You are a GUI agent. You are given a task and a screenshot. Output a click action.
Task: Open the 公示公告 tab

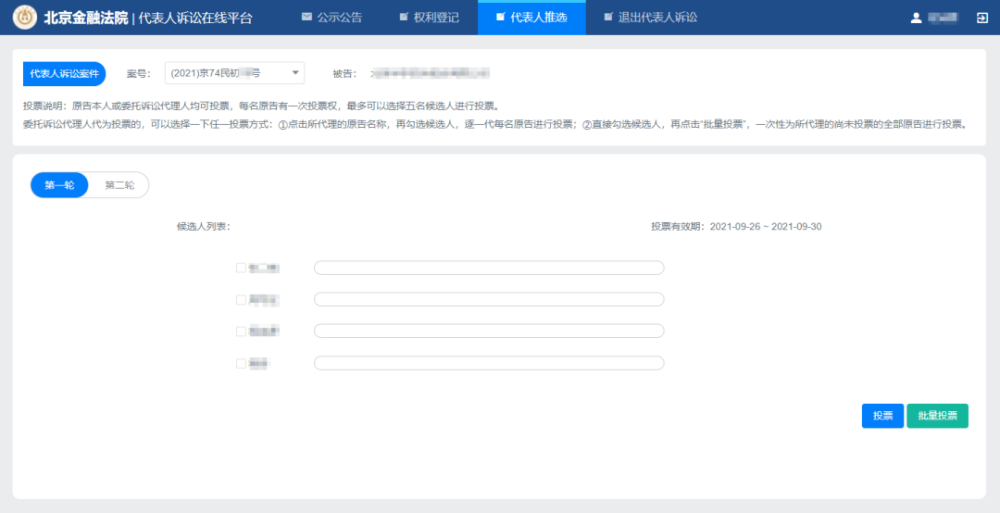pos(332,17)
